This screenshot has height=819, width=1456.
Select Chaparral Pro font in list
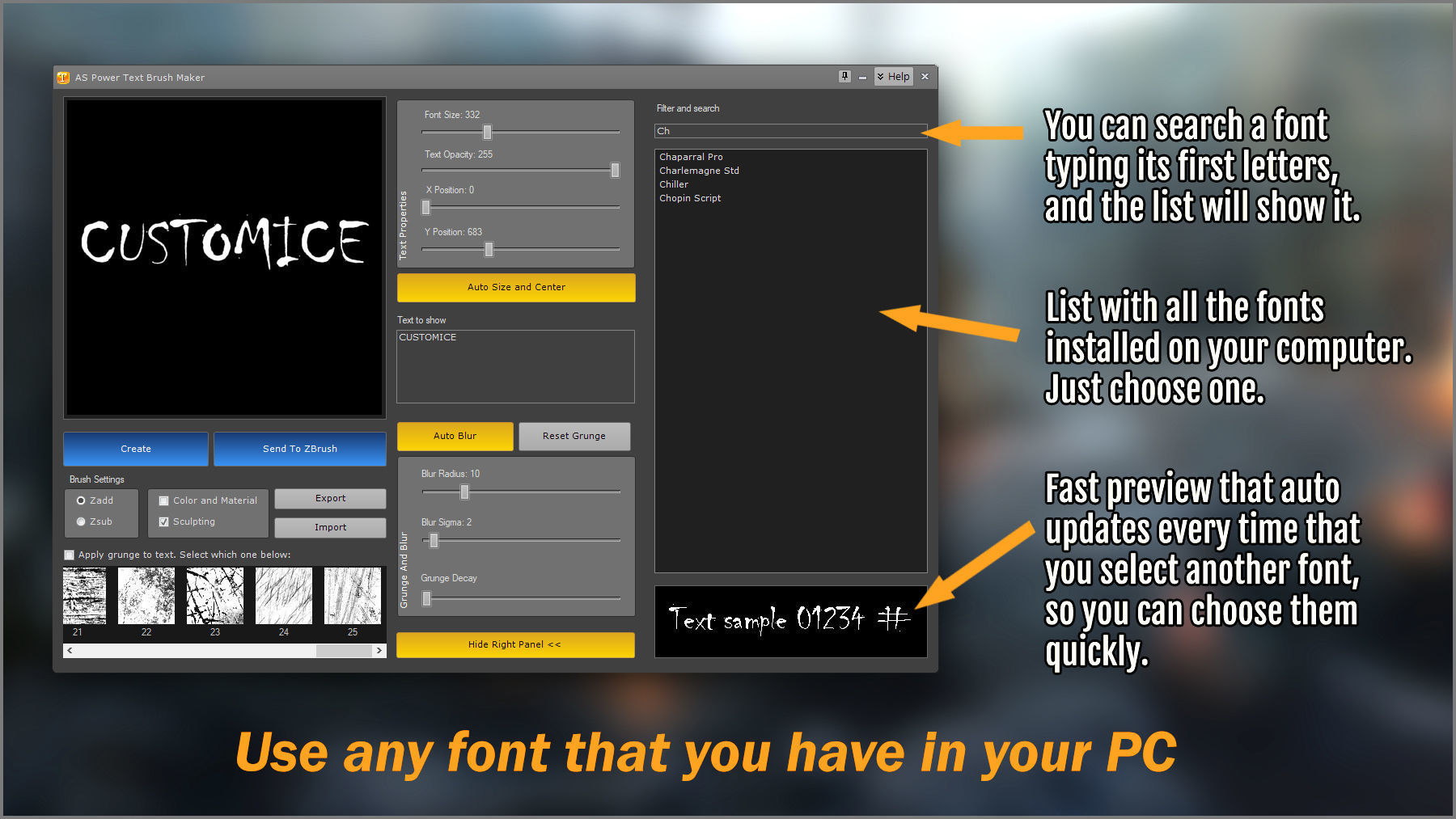coord(691,157)
